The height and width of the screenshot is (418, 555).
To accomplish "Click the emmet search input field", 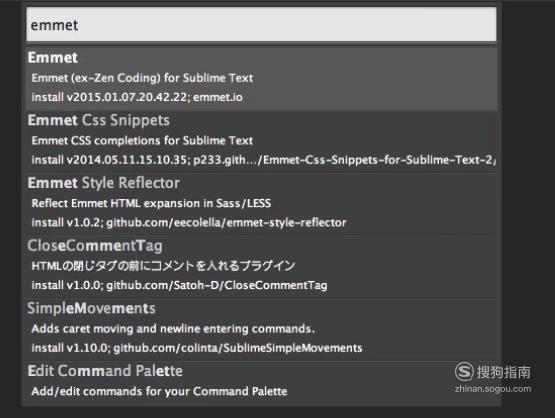I will 261,25.
